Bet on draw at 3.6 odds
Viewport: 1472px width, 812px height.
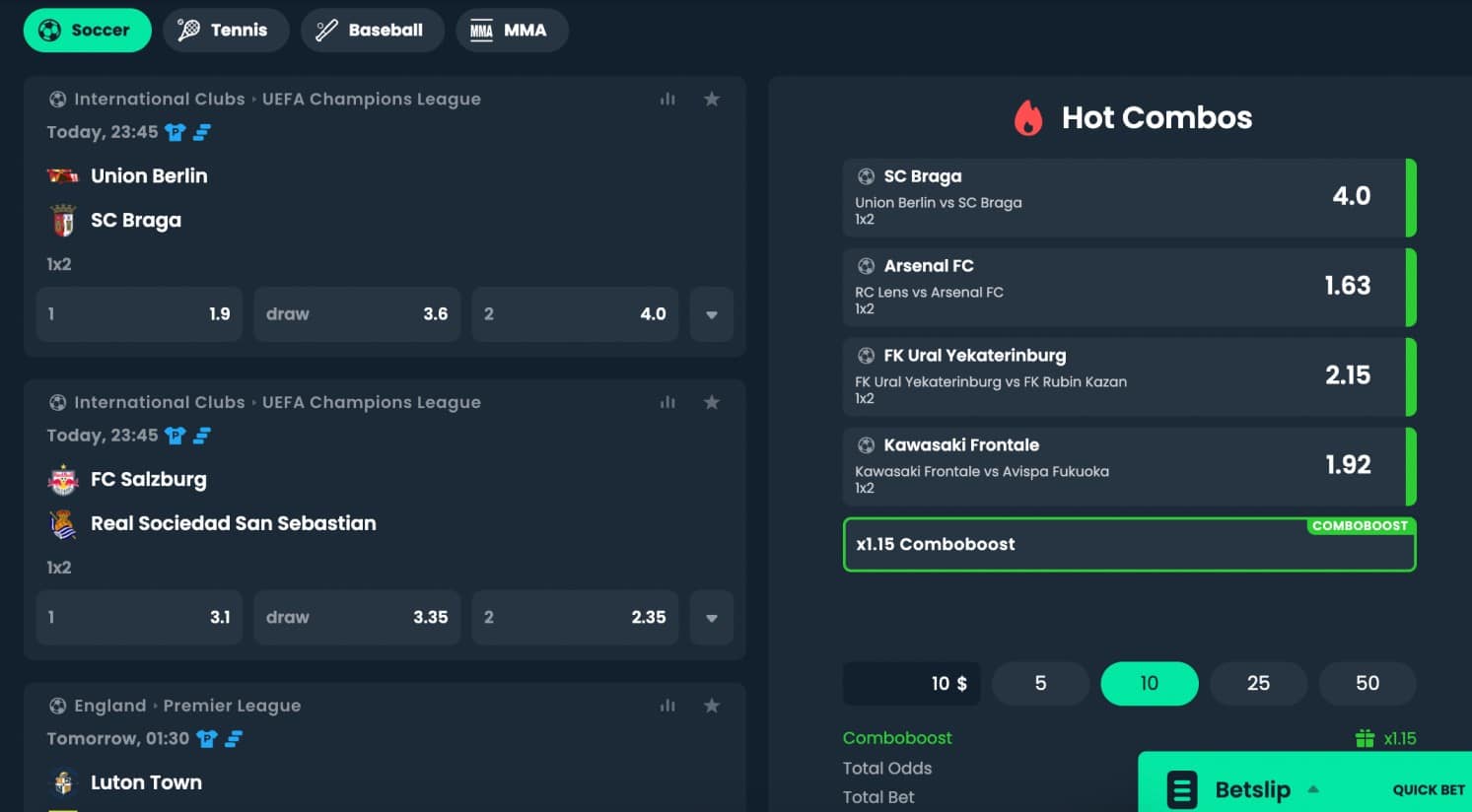pyautogui.click(x=357, y=314)
